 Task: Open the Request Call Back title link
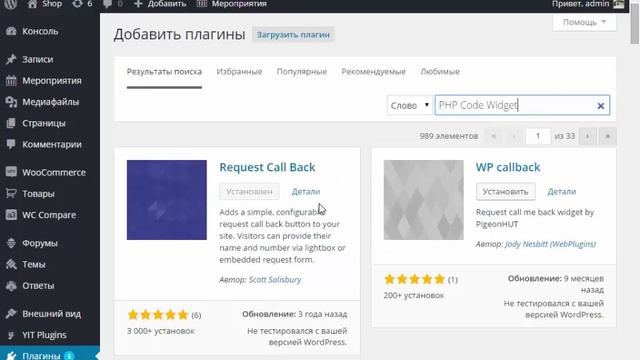pyautogui.click(x=267, y=167)
